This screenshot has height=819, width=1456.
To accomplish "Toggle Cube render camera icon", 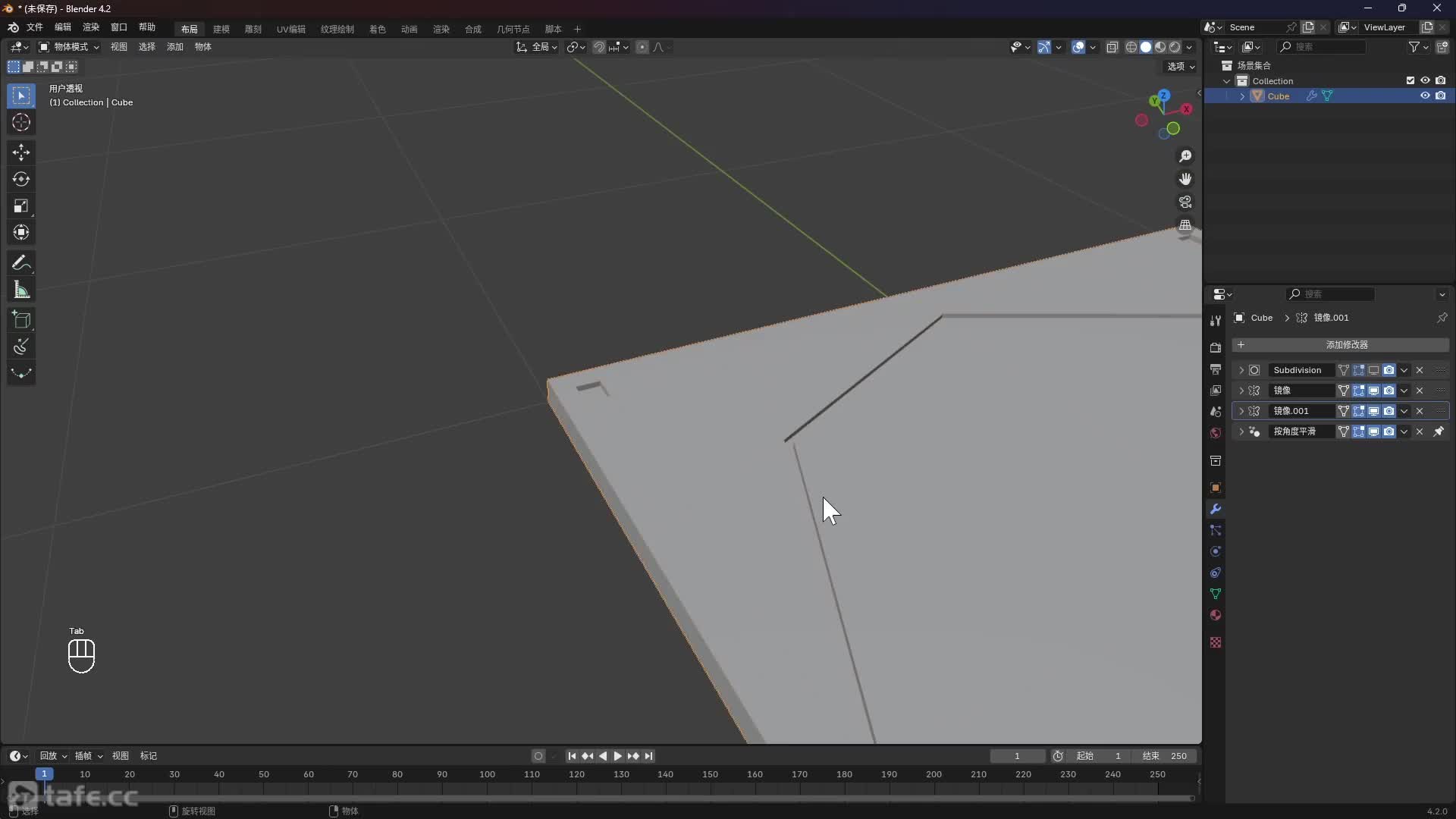I will click(x=1441, y=96).
